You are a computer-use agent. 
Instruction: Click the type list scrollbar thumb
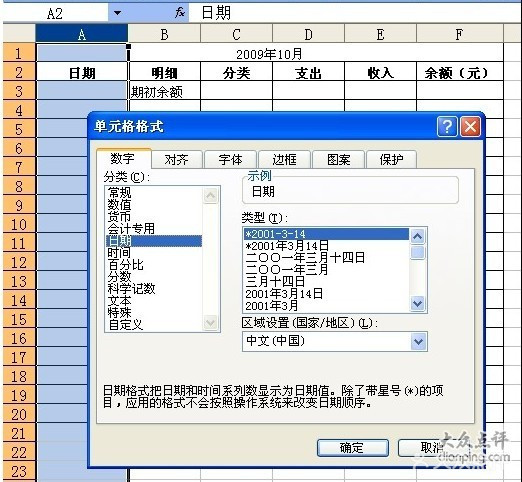pos(418,252)
